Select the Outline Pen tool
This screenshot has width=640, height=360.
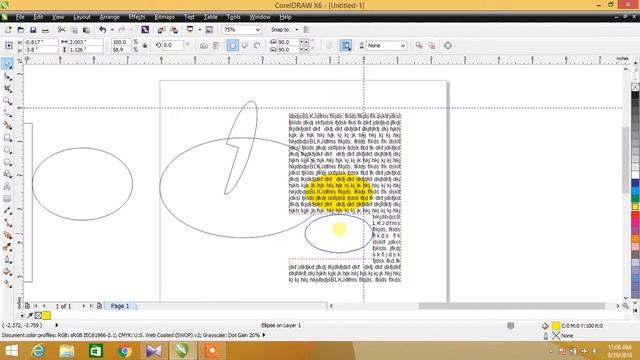(x=7, y=260)
